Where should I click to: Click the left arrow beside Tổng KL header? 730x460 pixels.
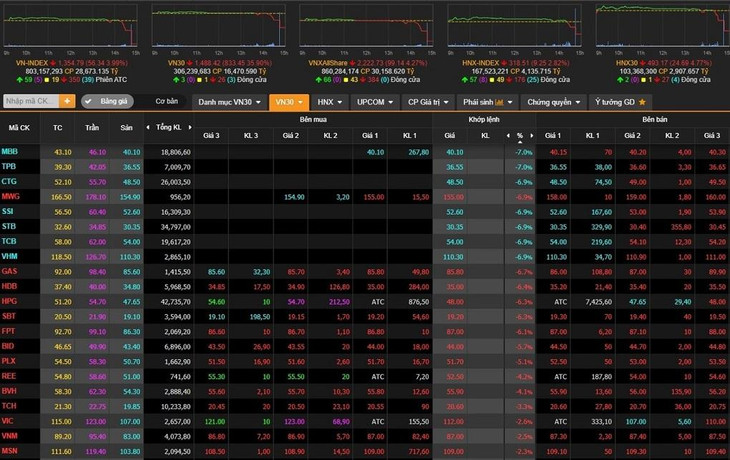[148, 127]
